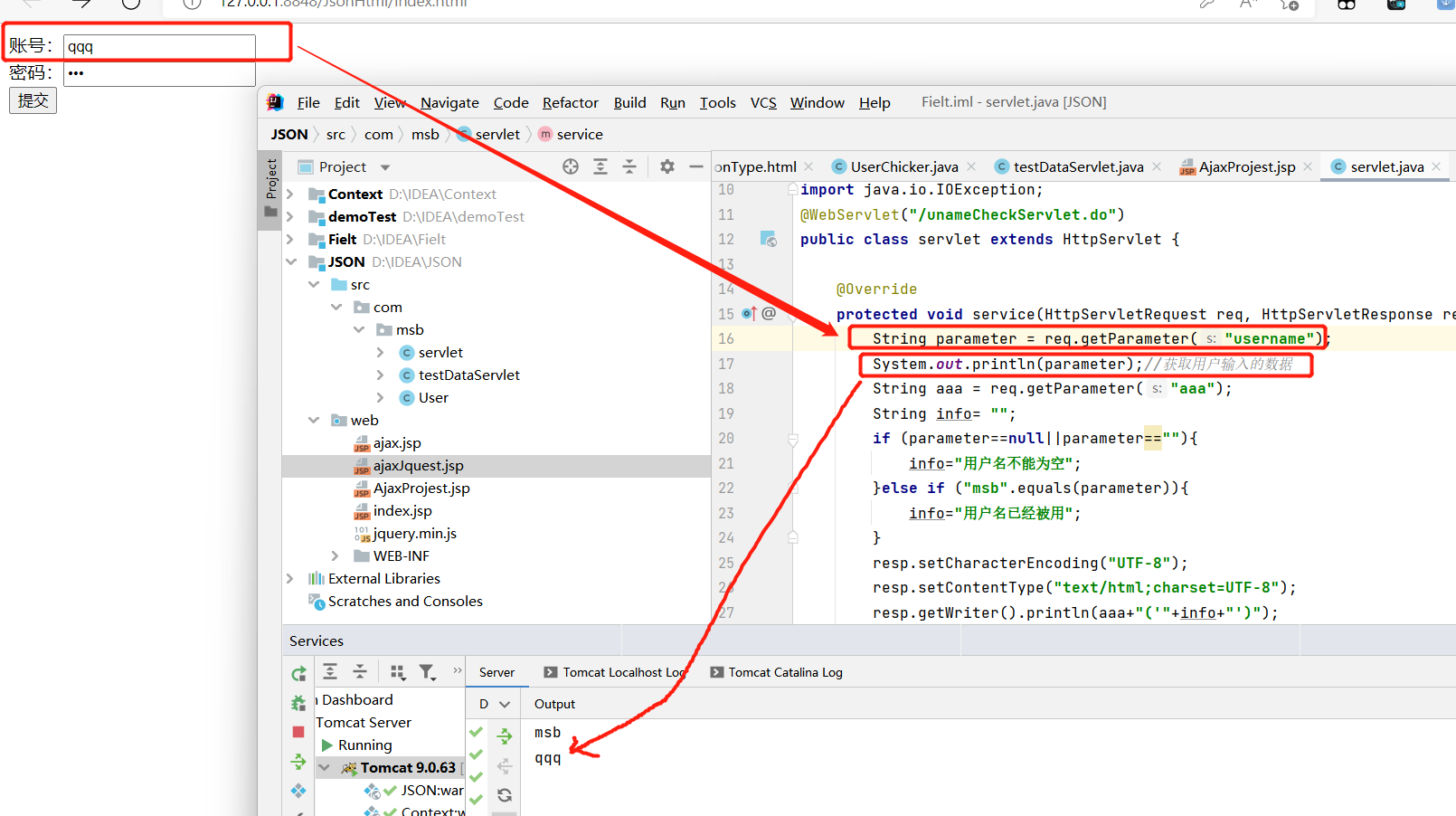
Task: Click the 提交 submit button
Action: 33,100
